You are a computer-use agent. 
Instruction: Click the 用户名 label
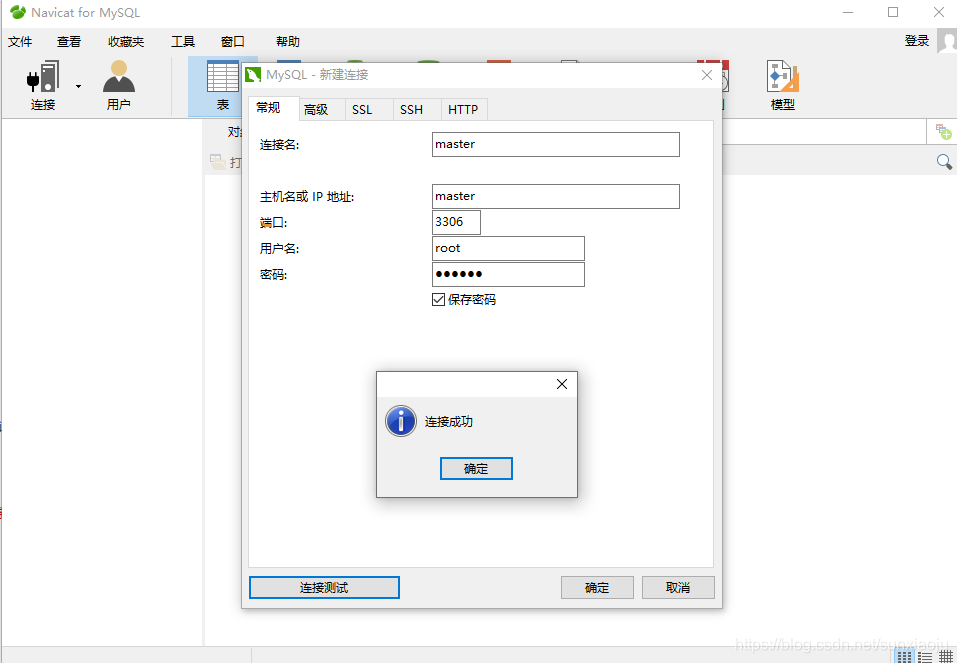click(280, 248)
